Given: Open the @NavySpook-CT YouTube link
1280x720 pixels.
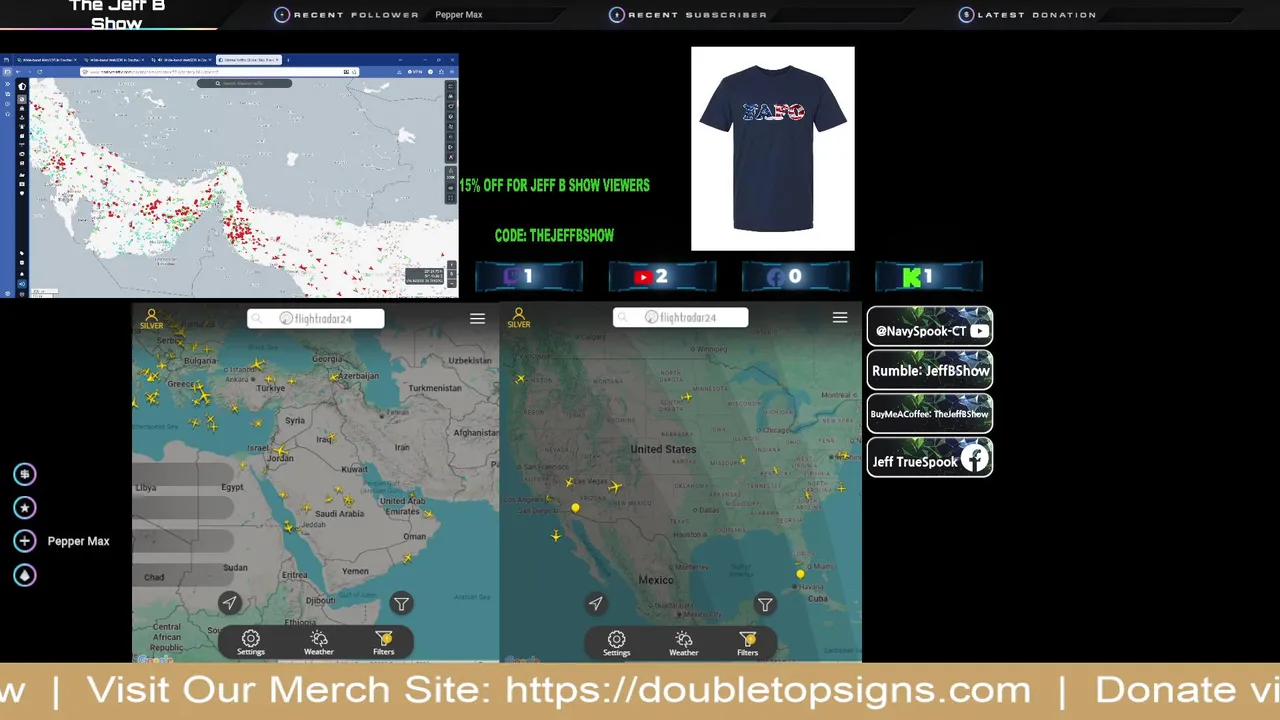Looking at the screenshot, I should click(x=930, y=327).
